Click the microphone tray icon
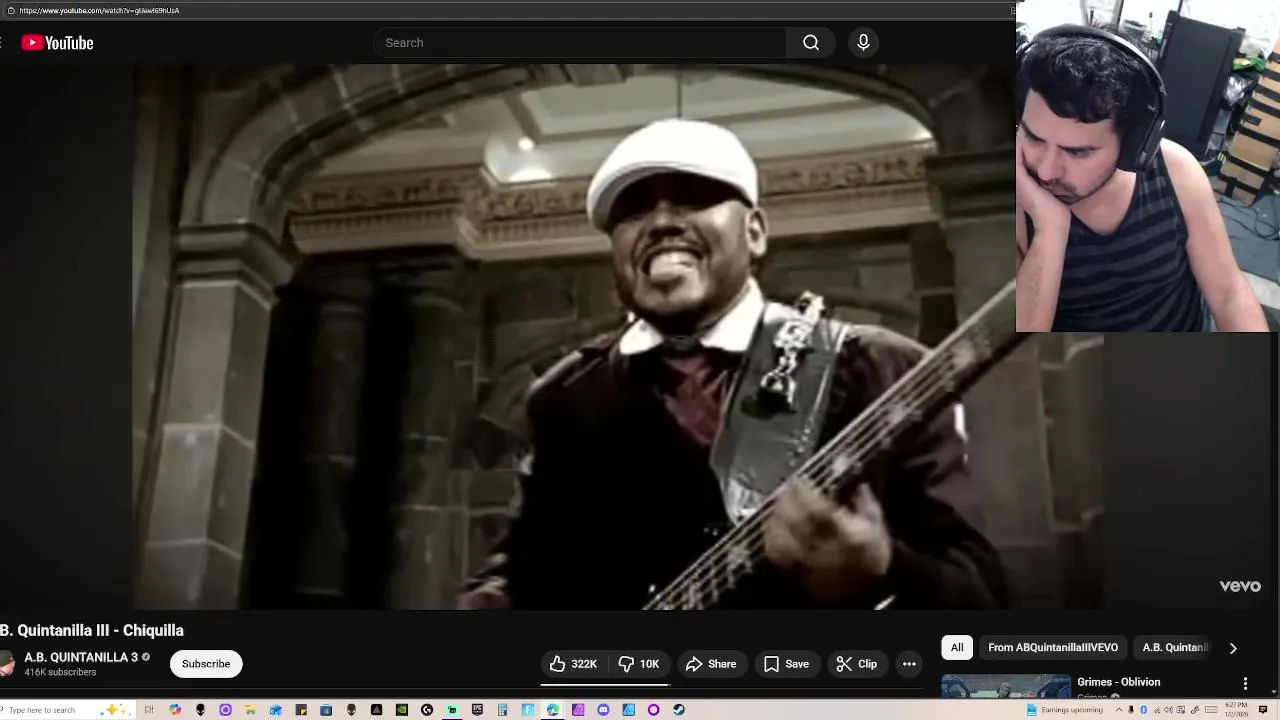The height and width of the screenshot is (720, 1280). [1131, 710]
